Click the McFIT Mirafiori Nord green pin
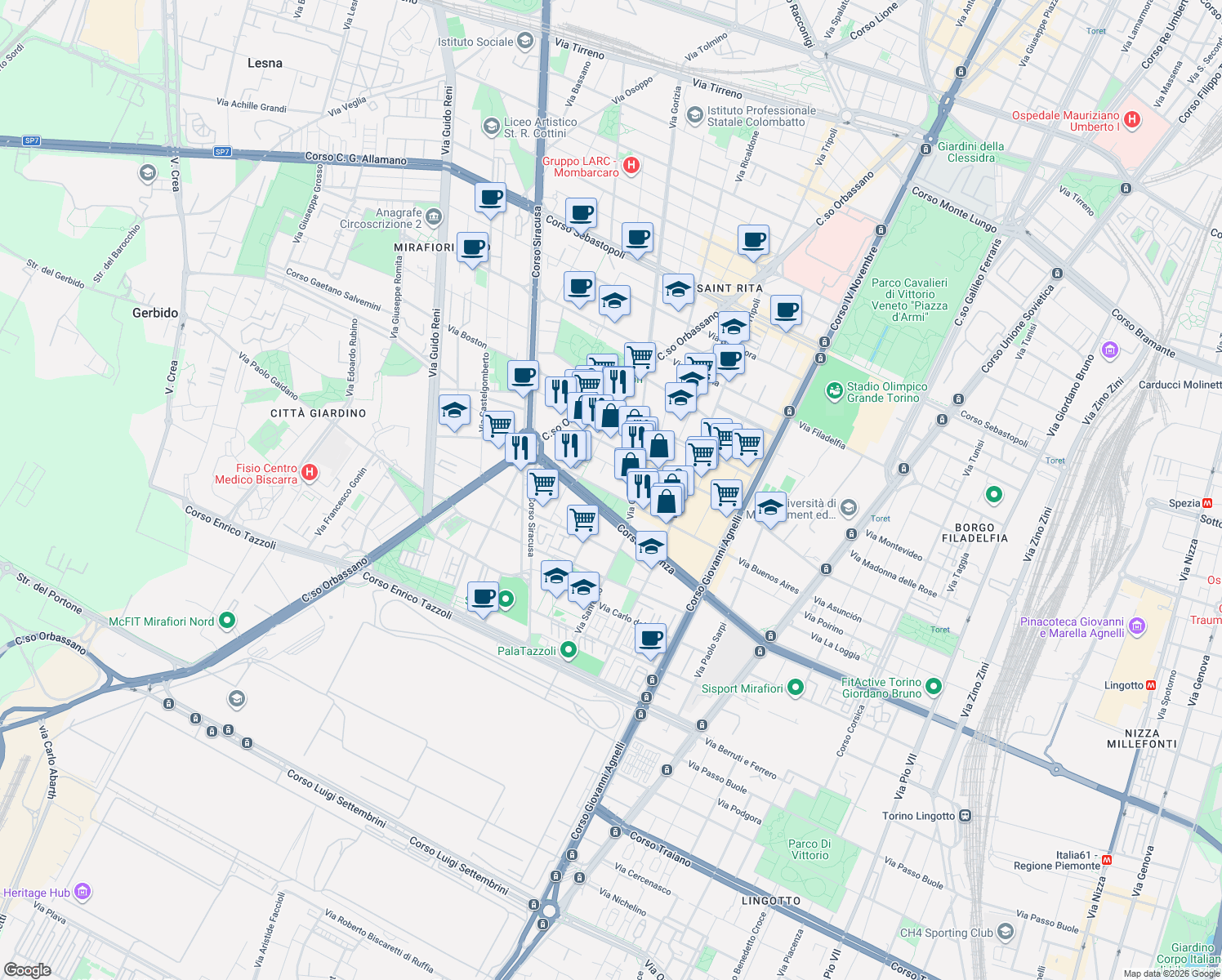Screen dimensions: 1222x980 (x=227, y=621)
